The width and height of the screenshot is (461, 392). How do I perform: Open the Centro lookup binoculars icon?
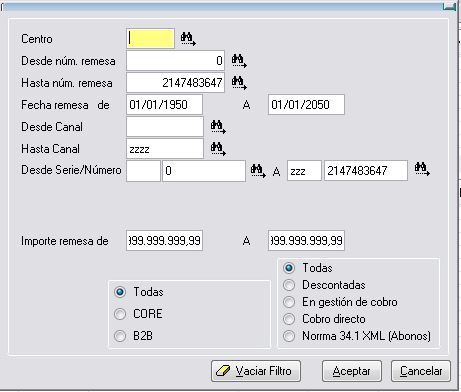click(x=188, y=39)
